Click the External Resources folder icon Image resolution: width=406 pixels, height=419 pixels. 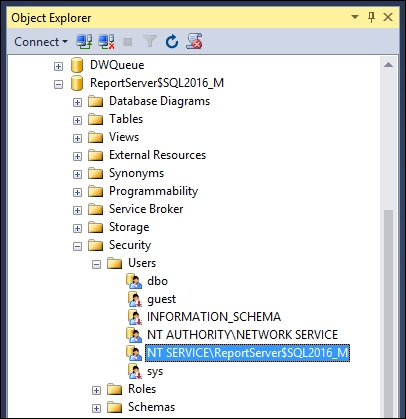tap(96, 155)
